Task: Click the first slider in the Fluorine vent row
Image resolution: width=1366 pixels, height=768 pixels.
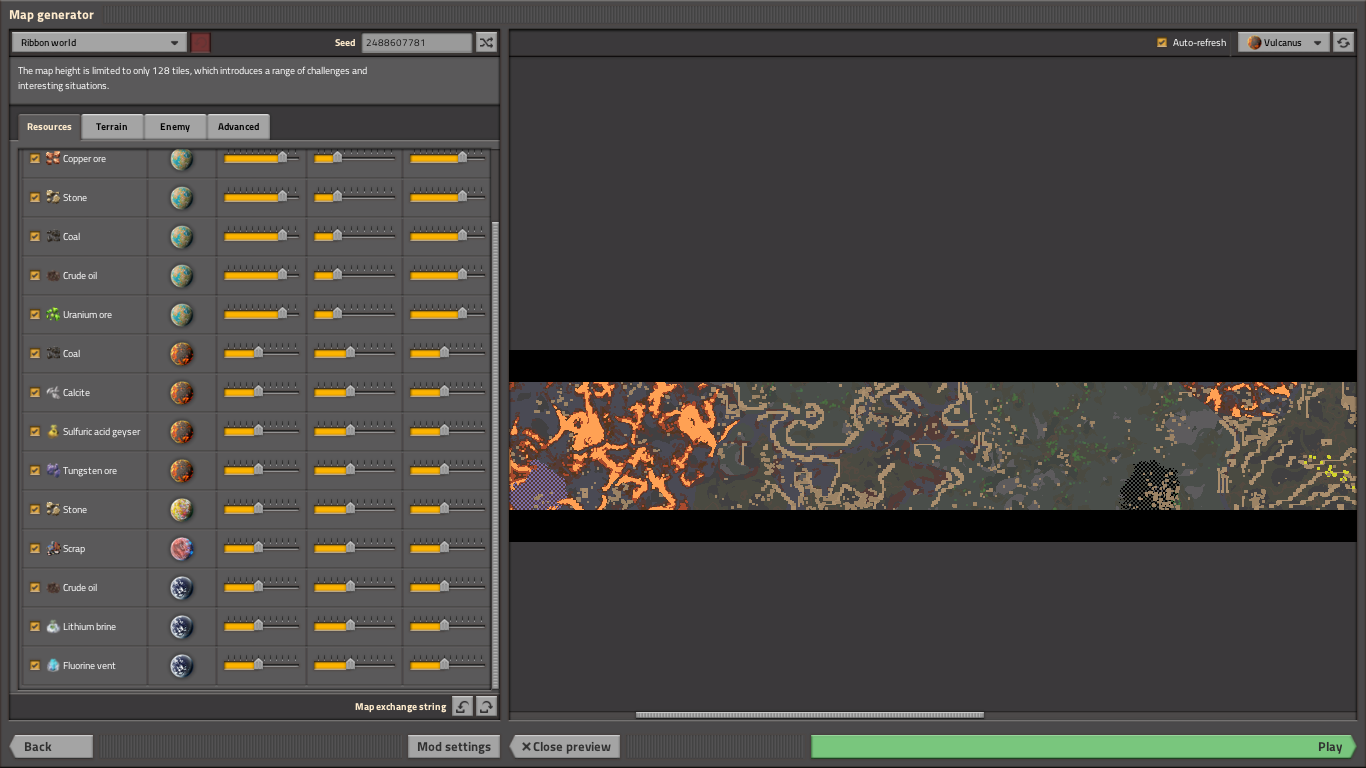Action: pos(260,665)
